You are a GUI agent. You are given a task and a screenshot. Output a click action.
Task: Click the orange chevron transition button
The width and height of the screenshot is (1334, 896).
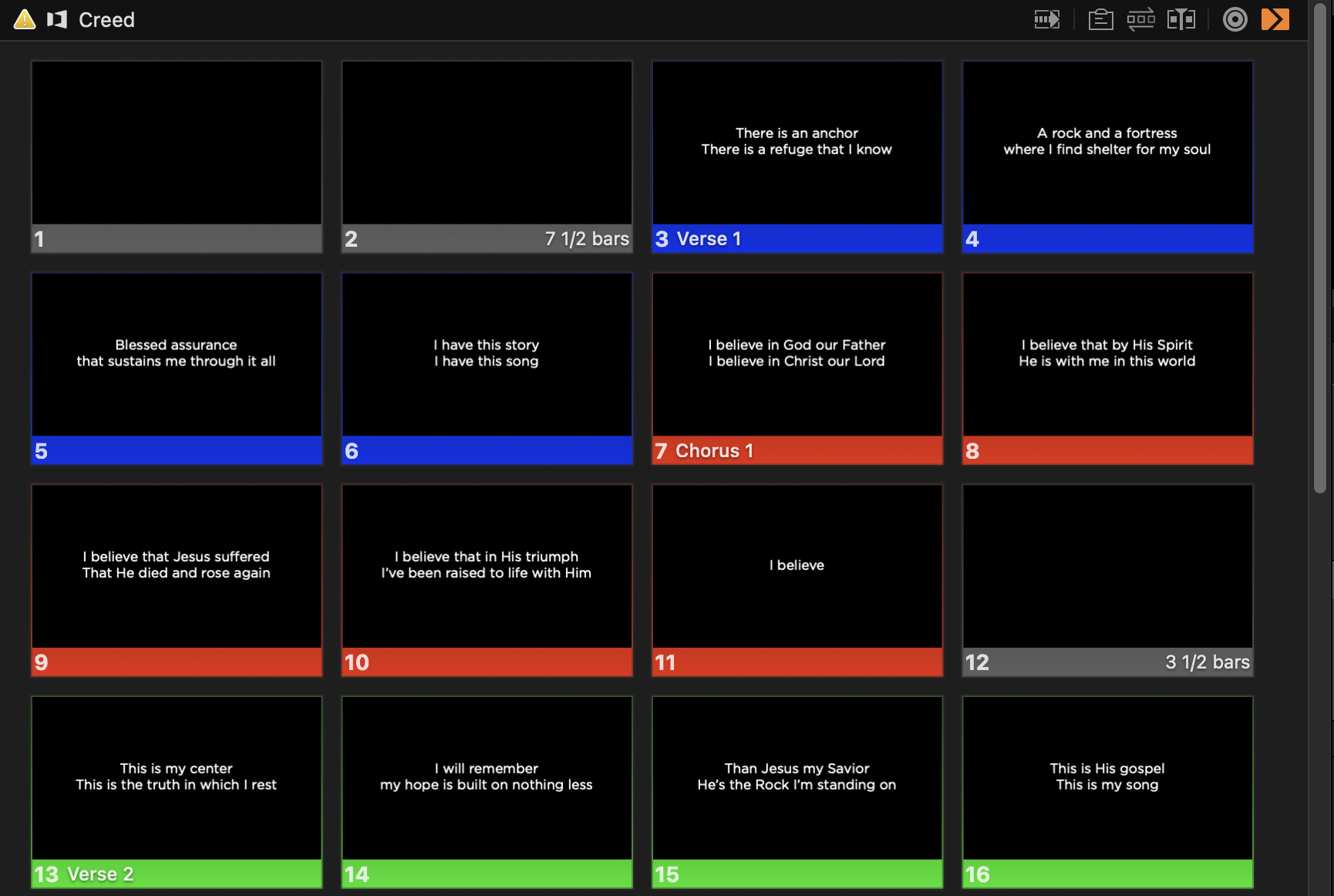tap(1275, 19)
